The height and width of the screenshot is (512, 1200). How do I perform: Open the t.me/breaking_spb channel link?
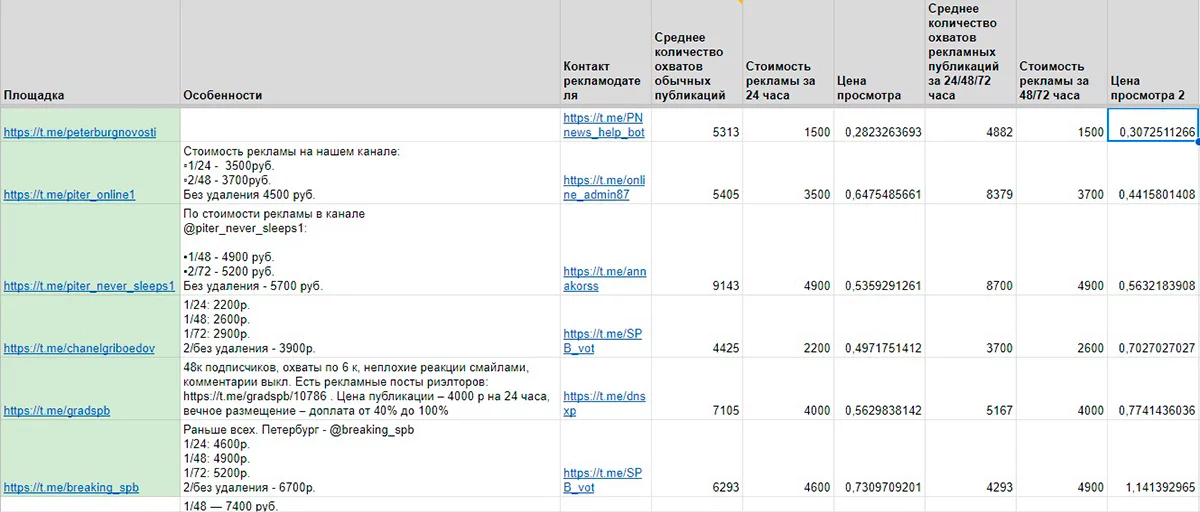[71, 488]
